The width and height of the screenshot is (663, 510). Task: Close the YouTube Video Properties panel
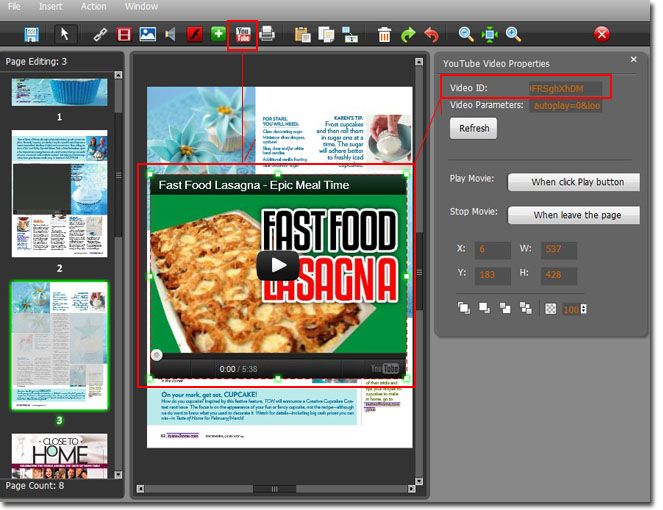pyautogui.click(x=633, y=60)
